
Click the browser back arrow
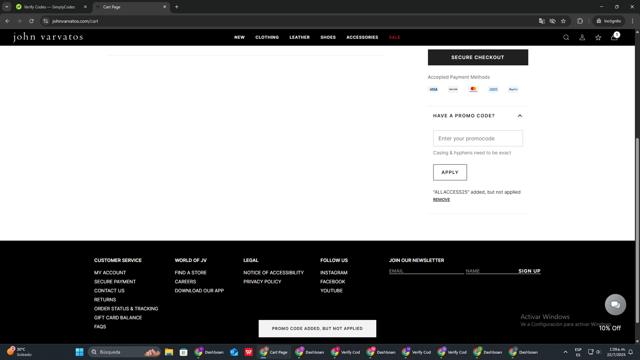pos(7,21)
